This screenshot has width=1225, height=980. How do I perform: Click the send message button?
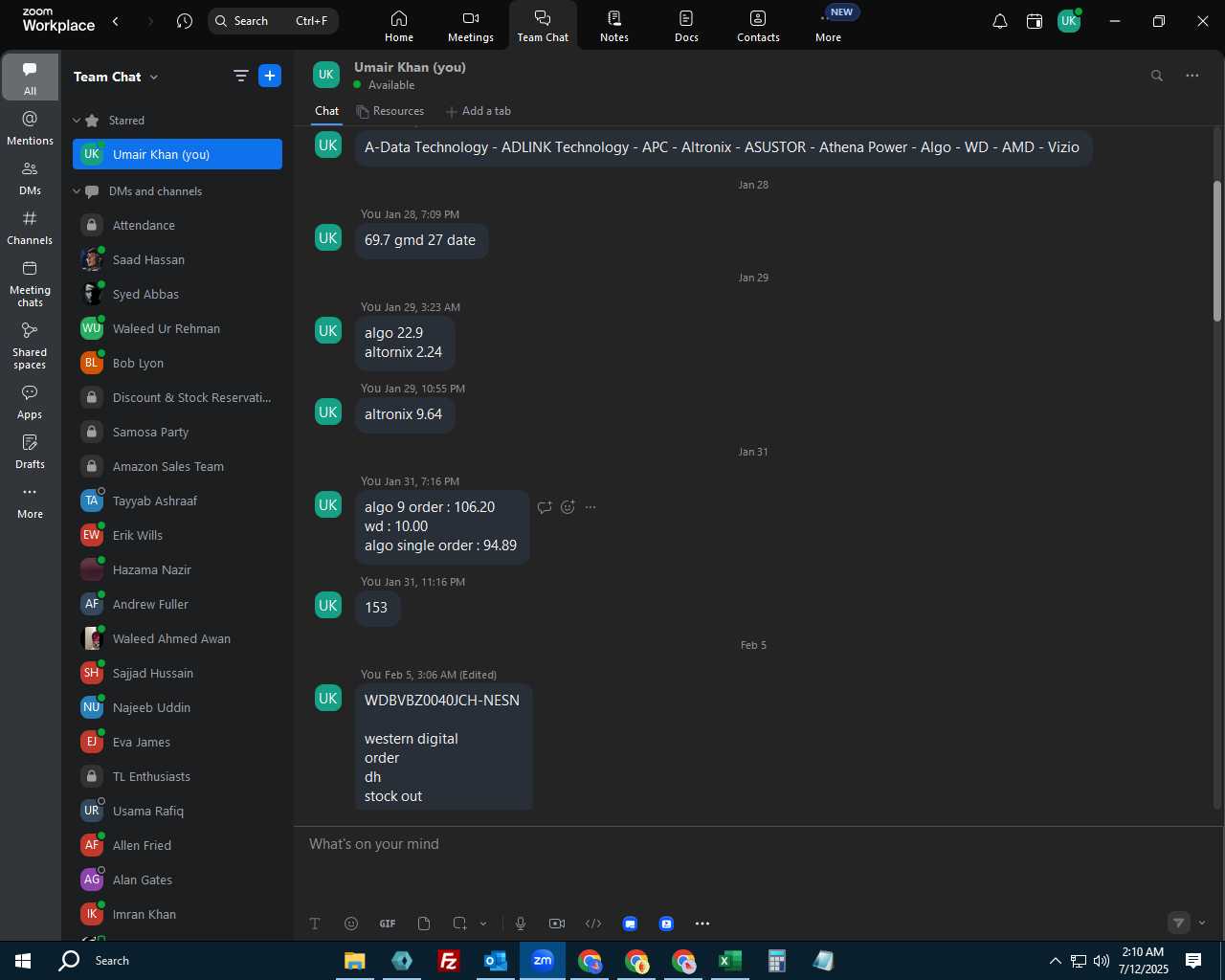(x=1179, y=923)
